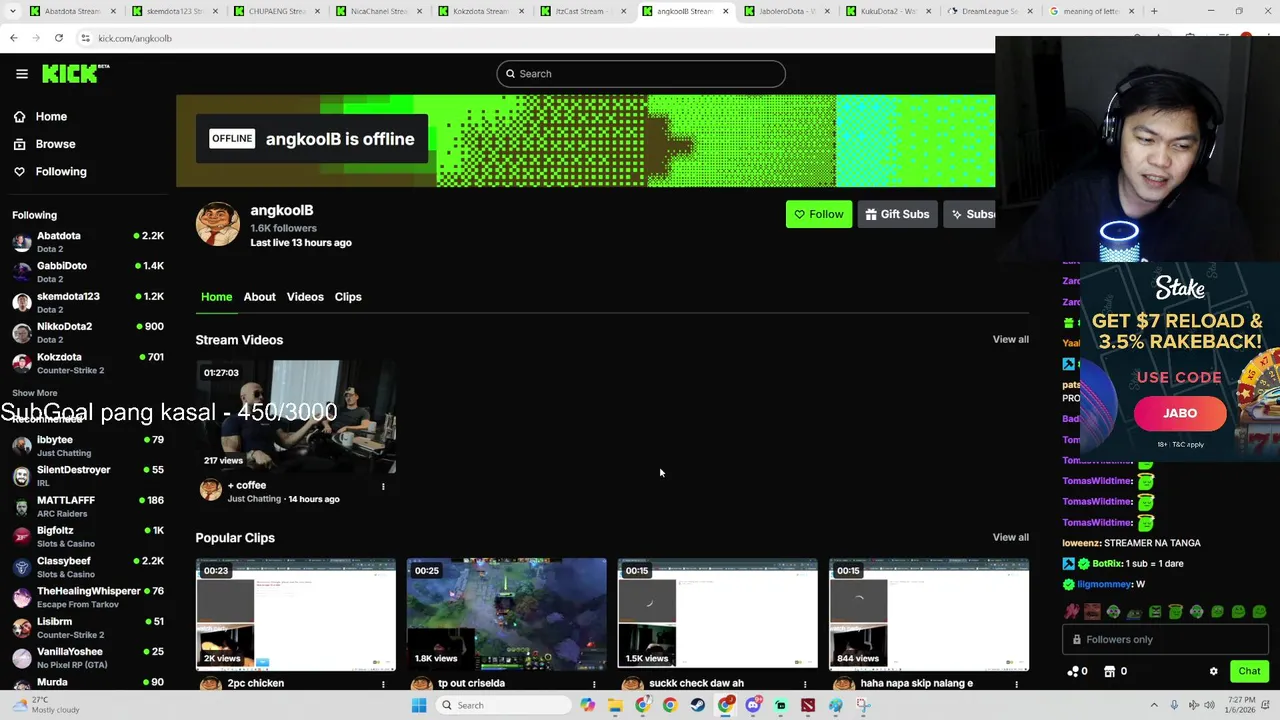Follow angkoolB channel
Image resolution: width=1280 pixels, height=720 pixels.
pos(819,214)
